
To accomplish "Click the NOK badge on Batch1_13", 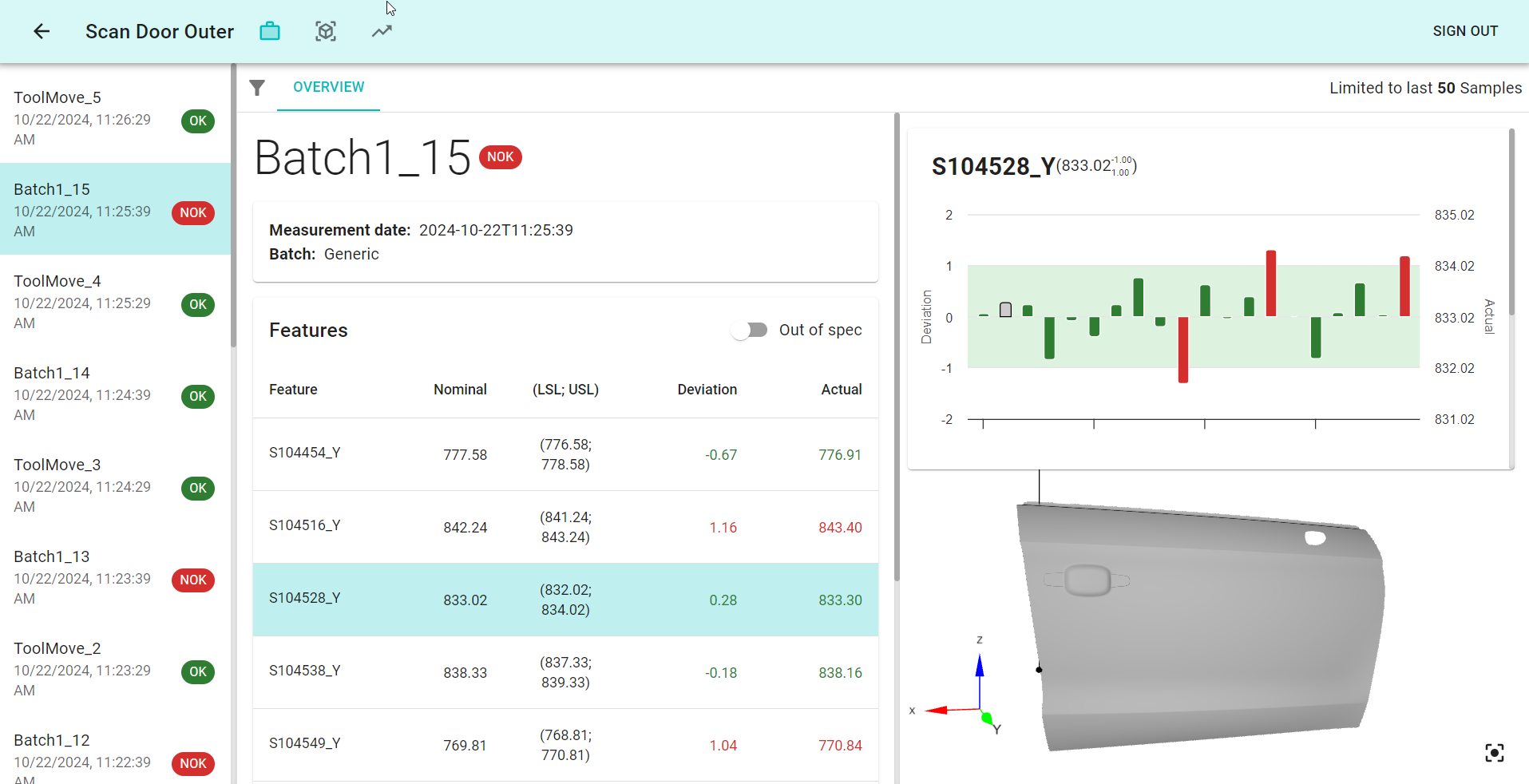I will (192, 580).
